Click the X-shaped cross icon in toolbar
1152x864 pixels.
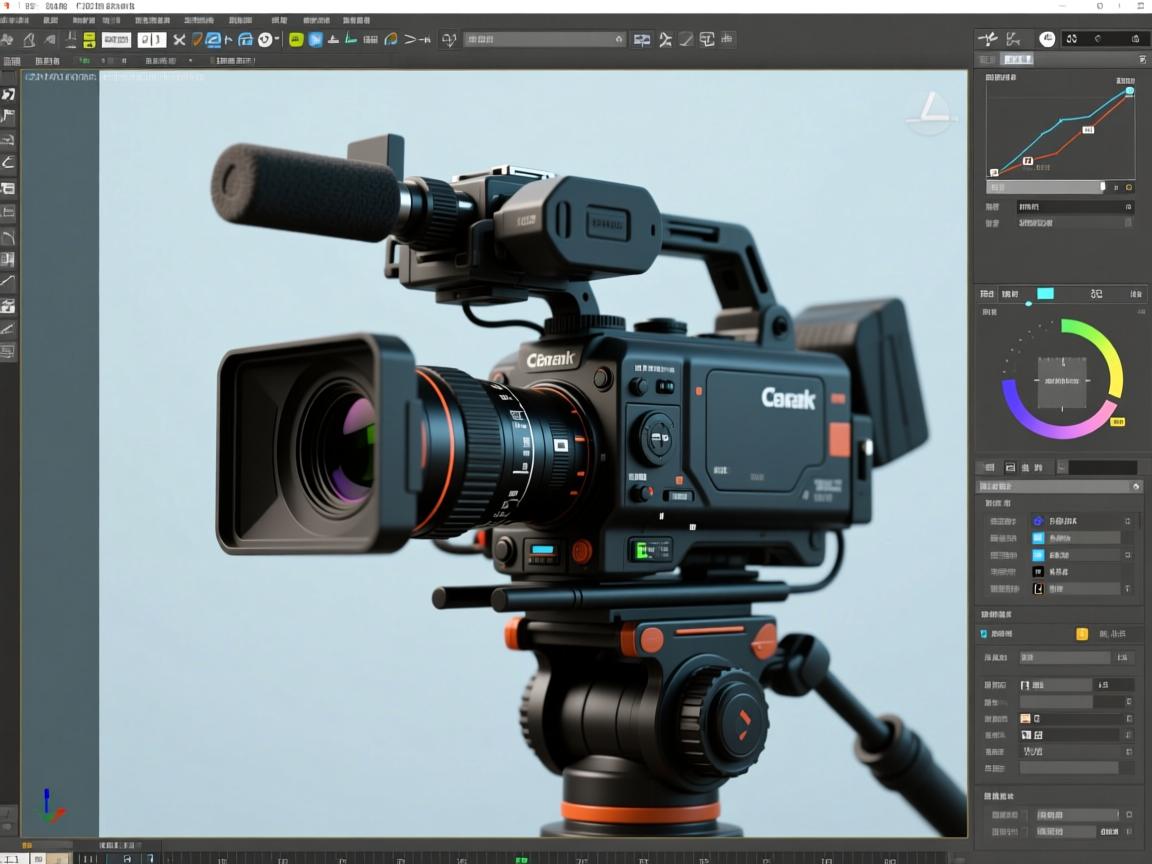tap(179, 40)
